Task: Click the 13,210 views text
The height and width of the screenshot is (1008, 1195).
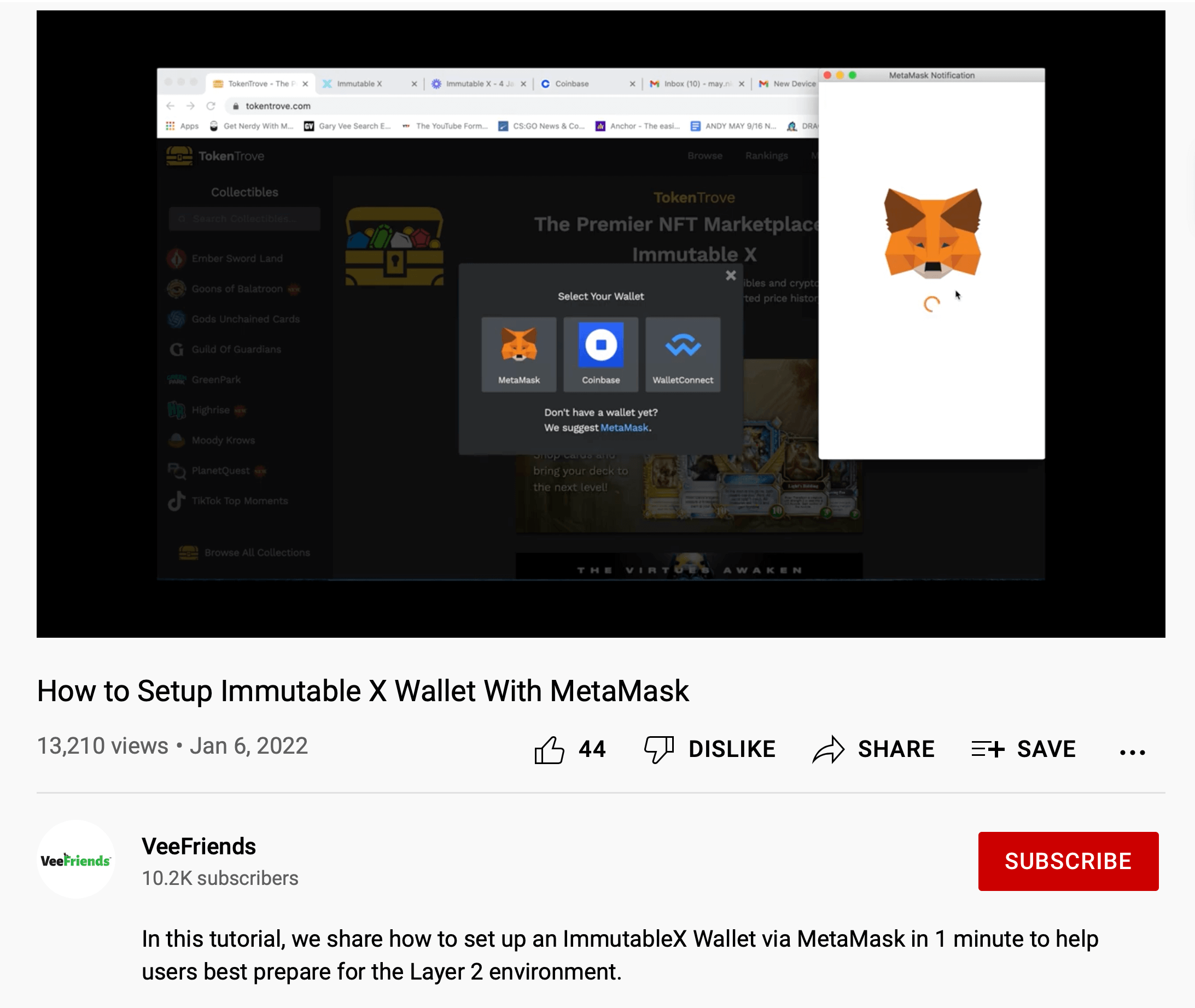Action: click(103, 745)
